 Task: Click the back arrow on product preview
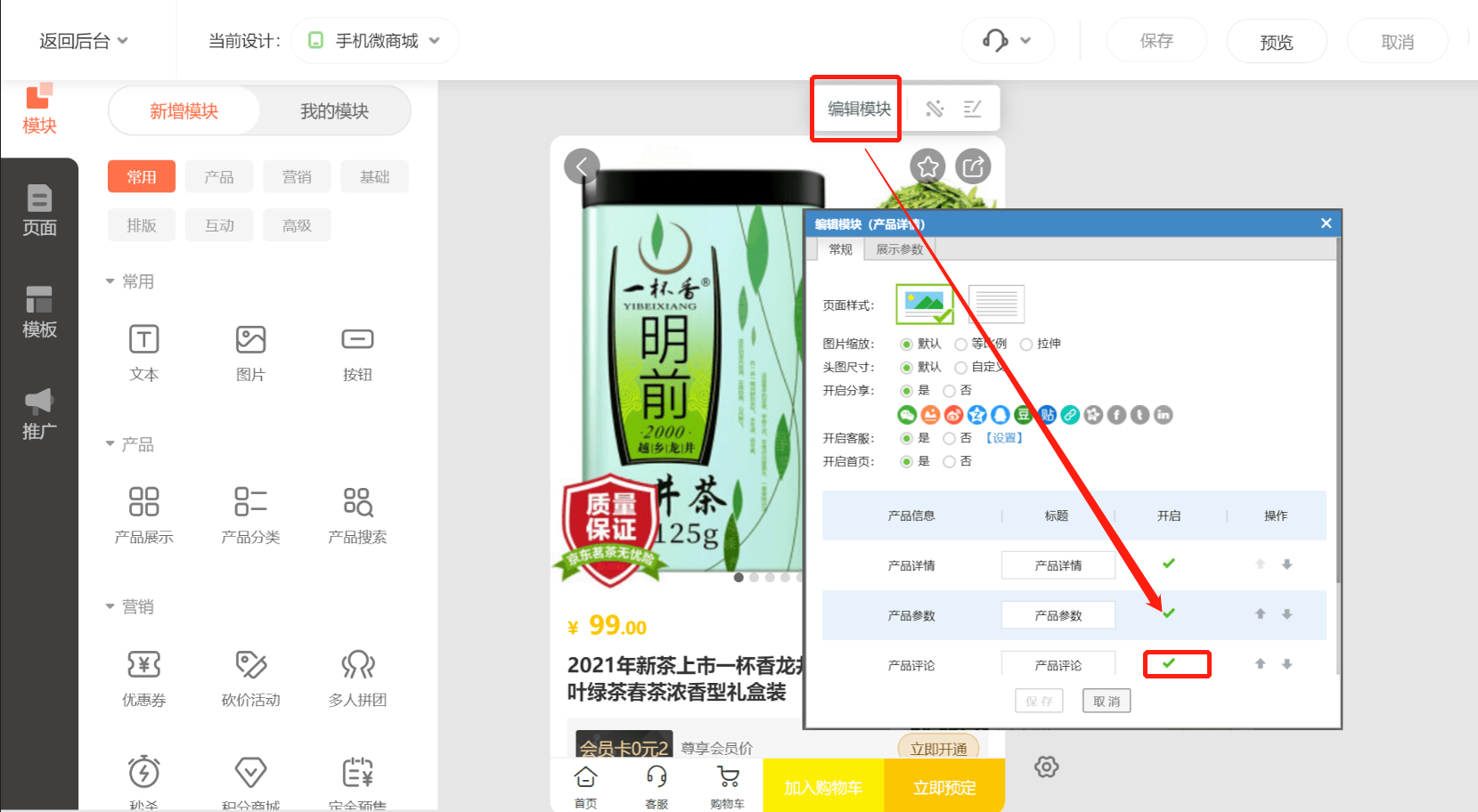point(582,166)
